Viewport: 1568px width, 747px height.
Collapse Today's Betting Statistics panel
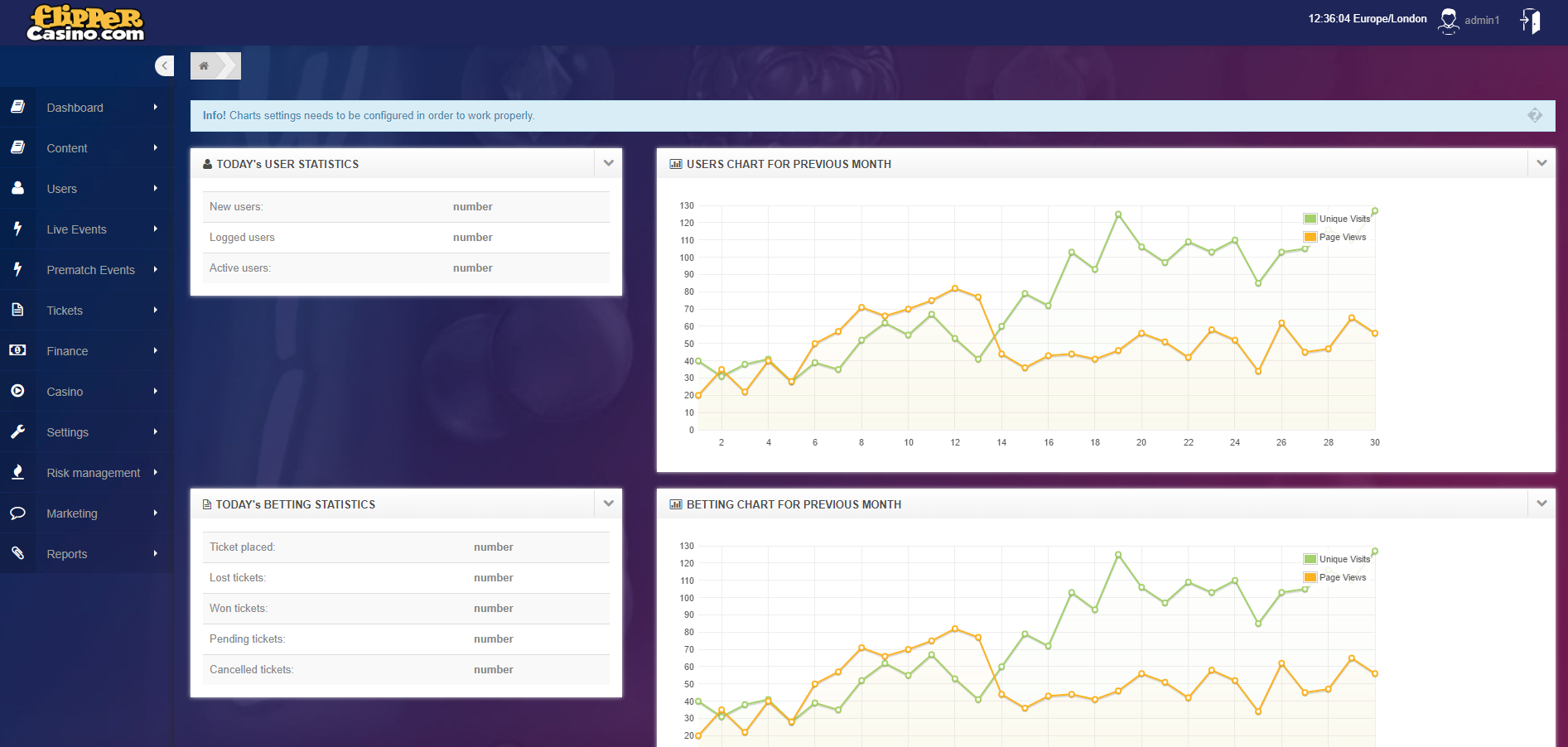609,504
